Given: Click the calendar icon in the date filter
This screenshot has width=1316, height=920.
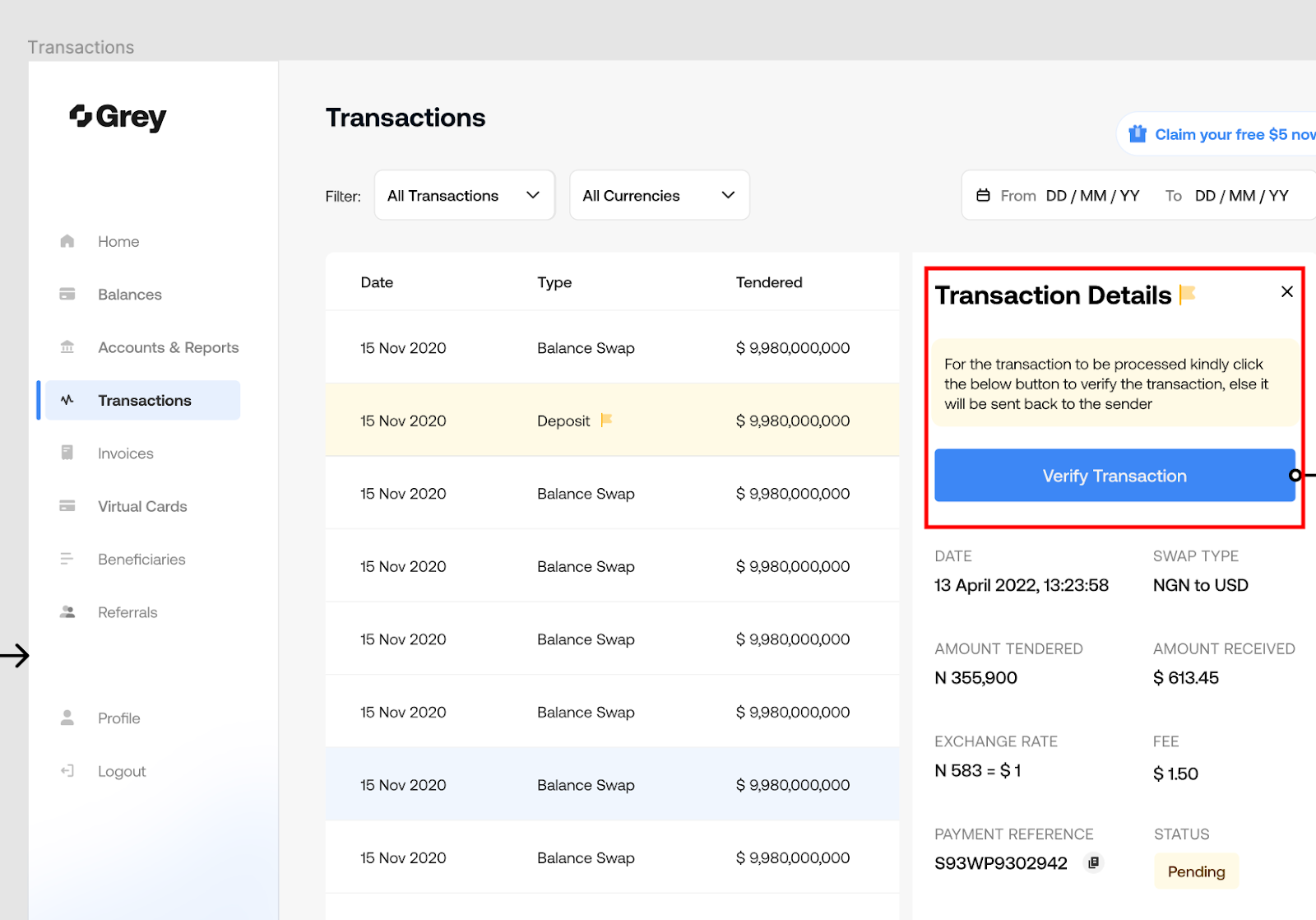Looking at the screenshot, I should [x=984, y=195].
